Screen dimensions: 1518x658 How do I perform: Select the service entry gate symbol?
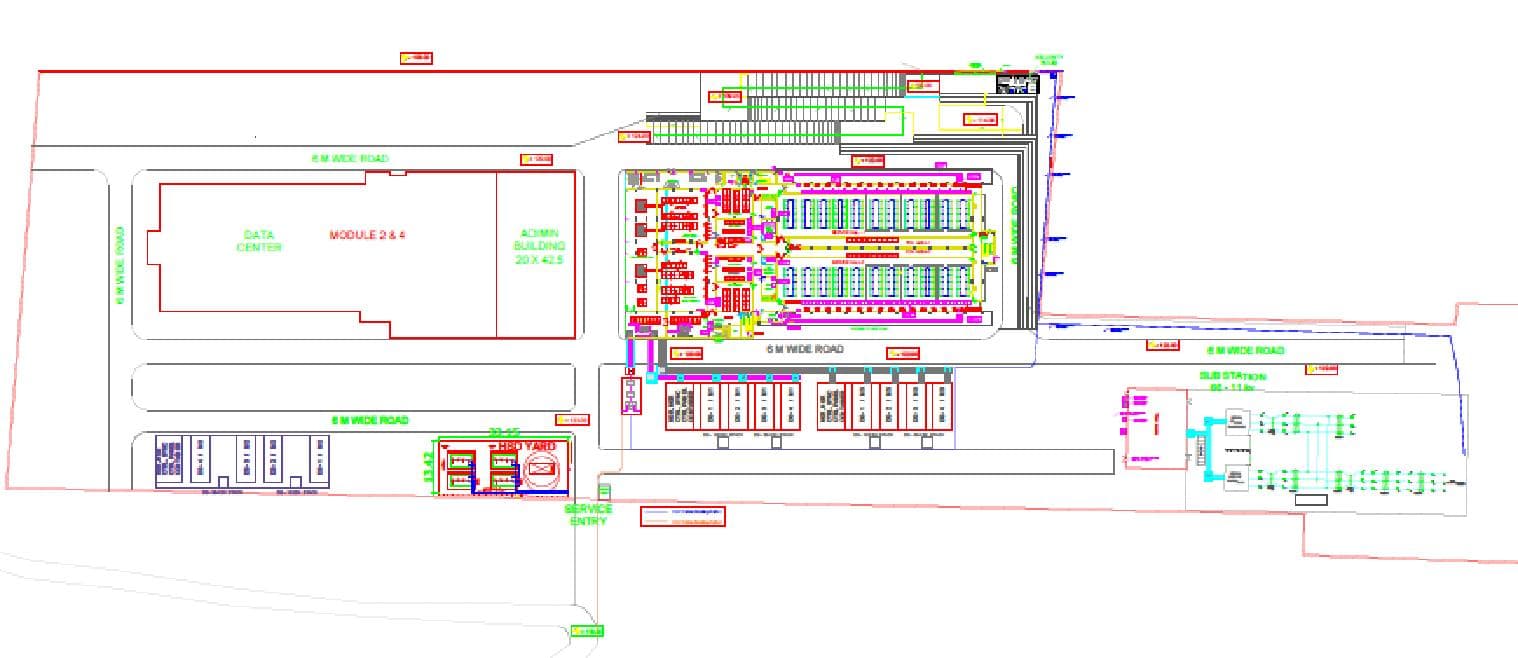604,490
